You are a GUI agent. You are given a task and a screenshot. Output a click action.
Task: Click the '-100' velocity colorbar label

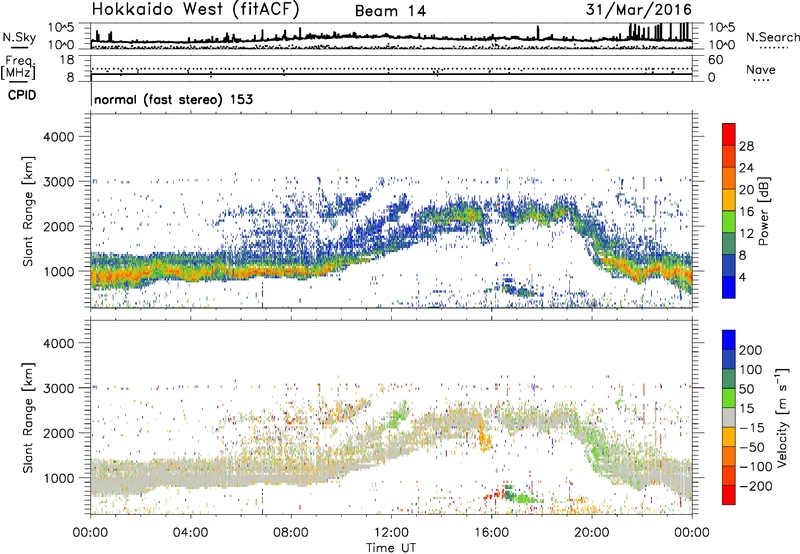(756, 467)
